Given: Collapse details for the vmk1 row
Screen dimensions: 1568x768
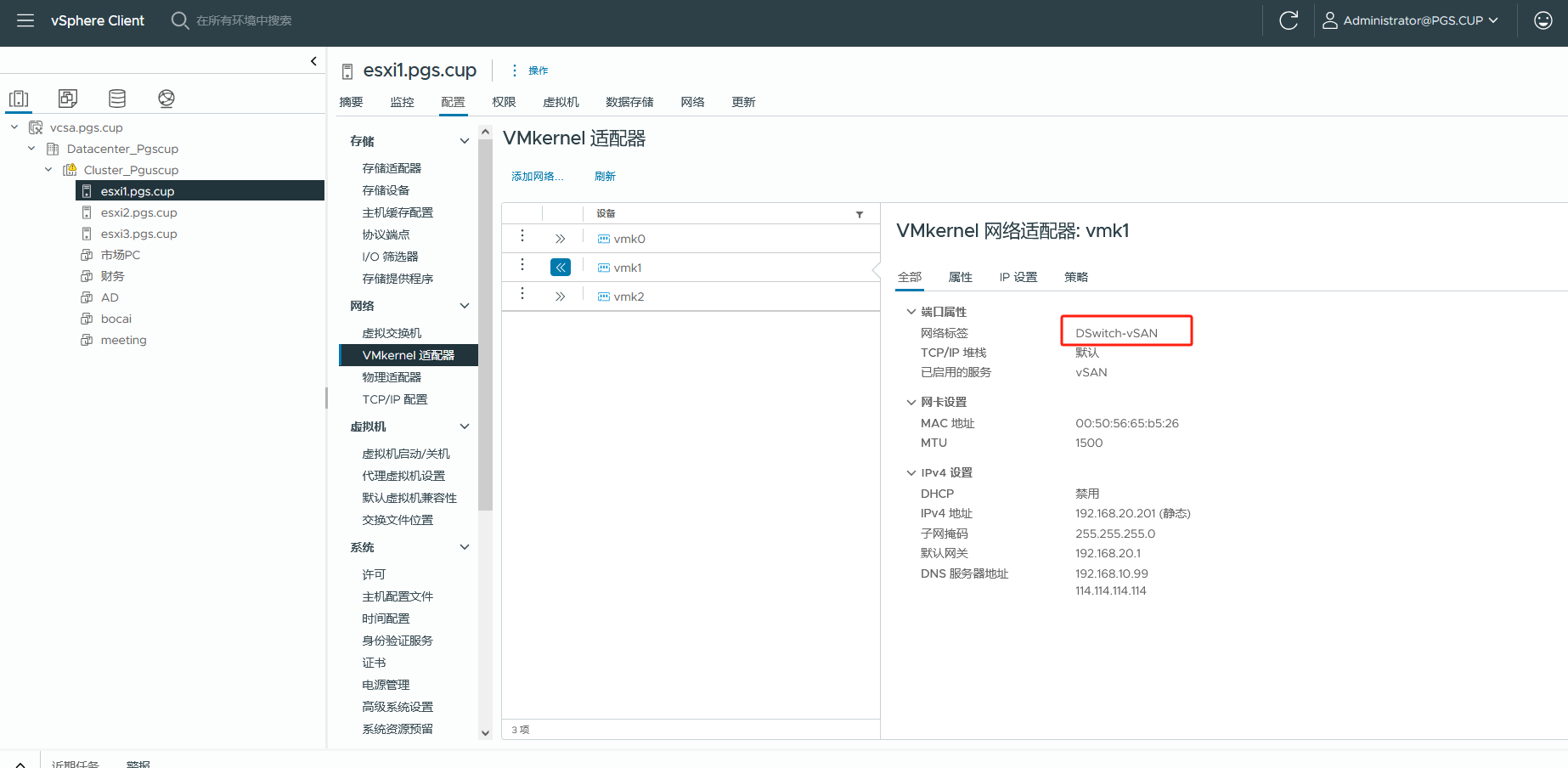Looking at the screenshot, I should click(561, 268).
